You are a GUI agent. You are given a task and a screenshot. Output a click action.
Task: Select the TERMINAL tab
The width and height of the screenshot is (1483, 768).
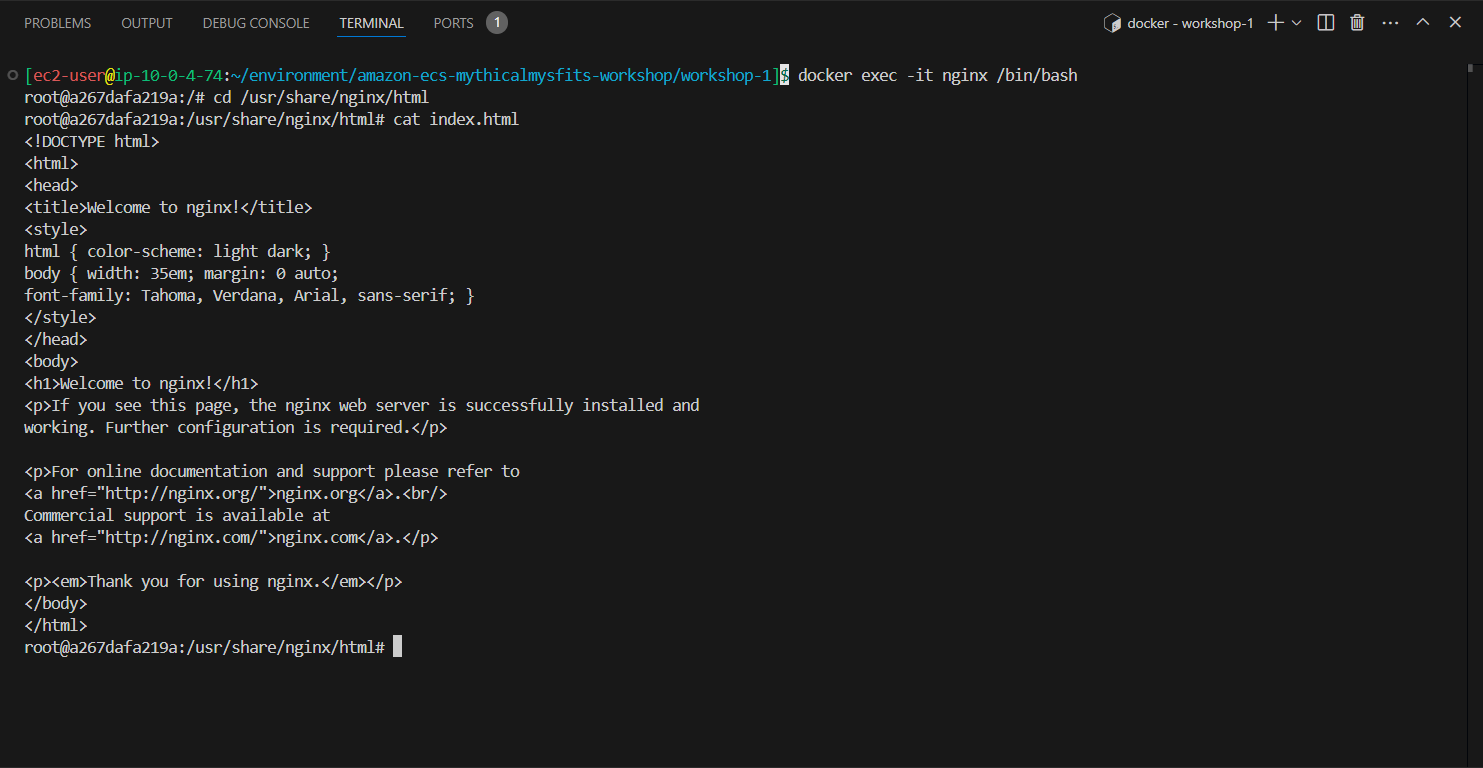click(x=371, y=23)
